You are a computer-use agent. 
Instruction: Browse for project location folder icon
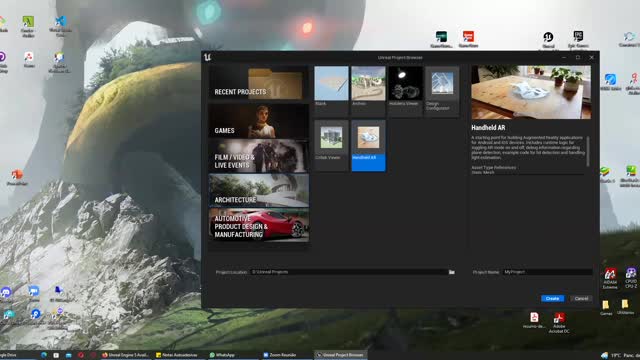click(451, 272)
